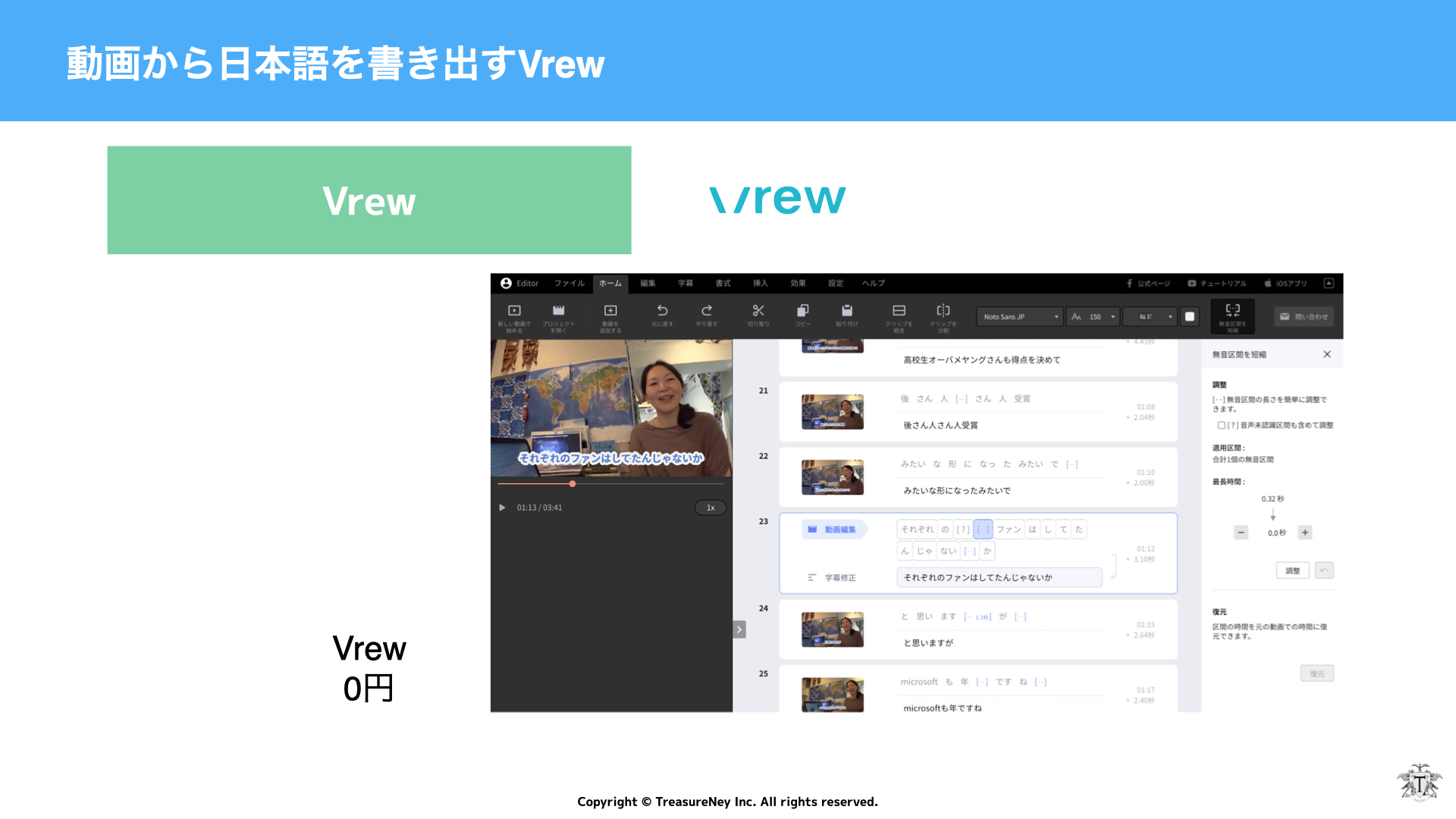Open the Noto Sans JP font dropdown
1456x819 pixels.
tap(1020, 317)
